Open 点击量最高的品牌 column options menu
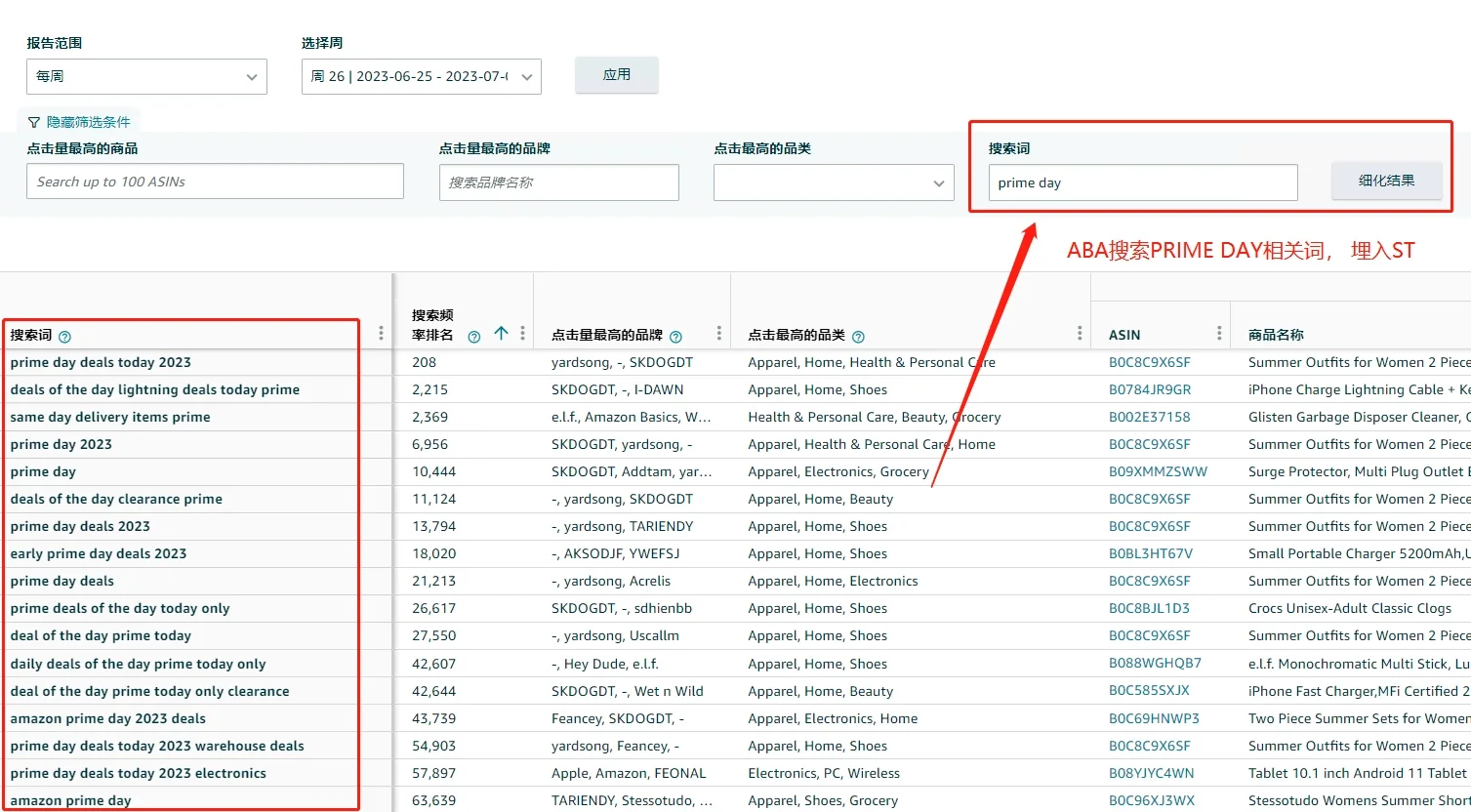The image size is (1471, 812). pos(719,333)
